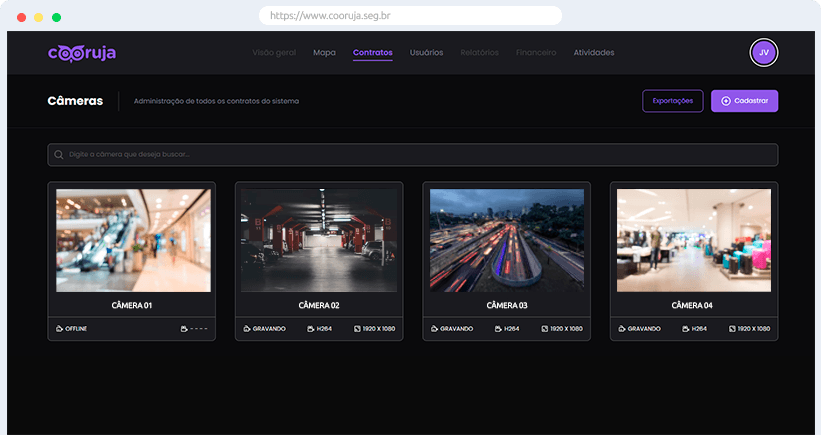Open Câmera 04 store interior thumbnail
821x435 pixels.
(694, 240)
